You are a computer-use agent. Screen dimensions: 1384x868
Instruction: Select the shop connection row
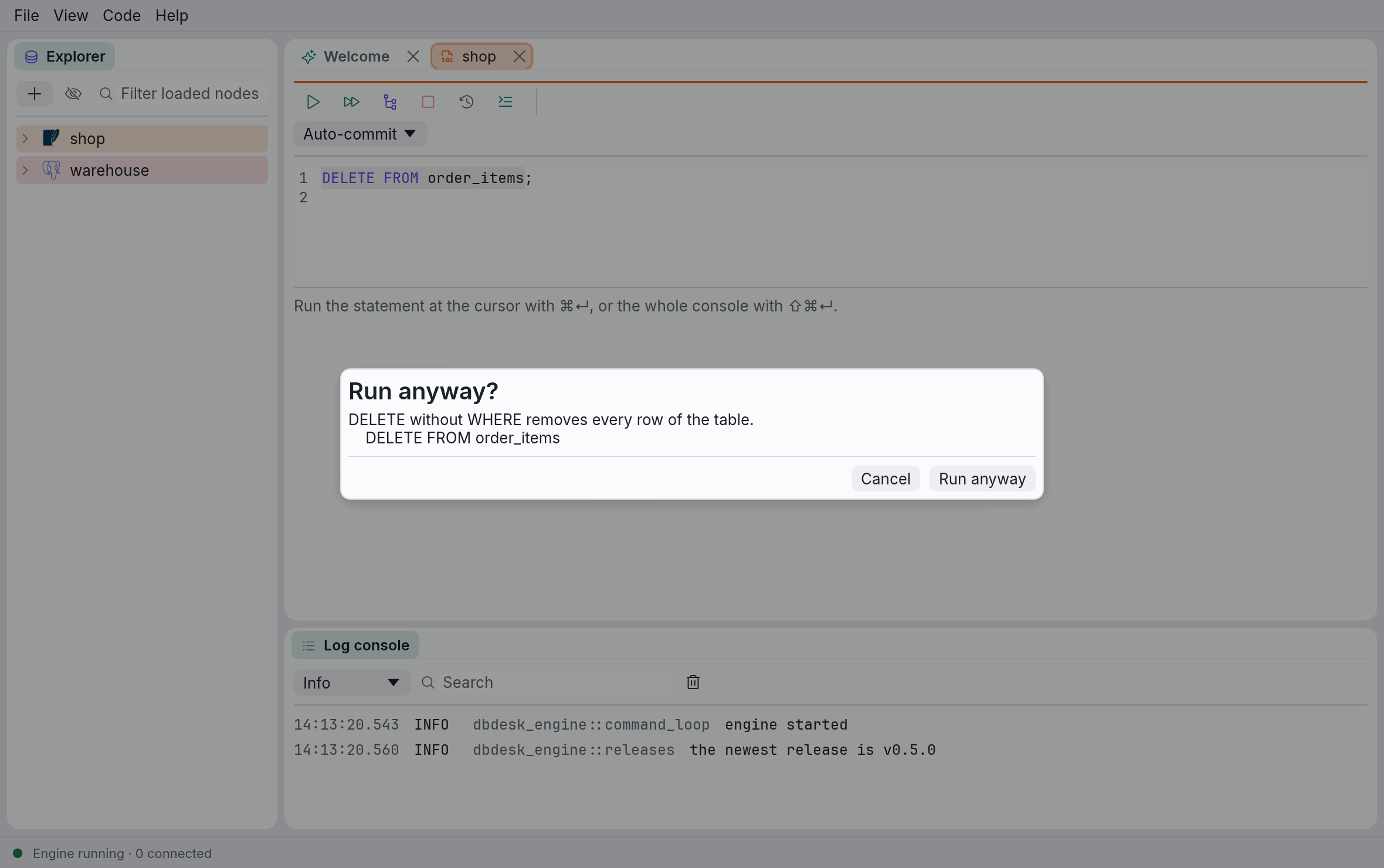pyautogui.click(x=143, y=139)
